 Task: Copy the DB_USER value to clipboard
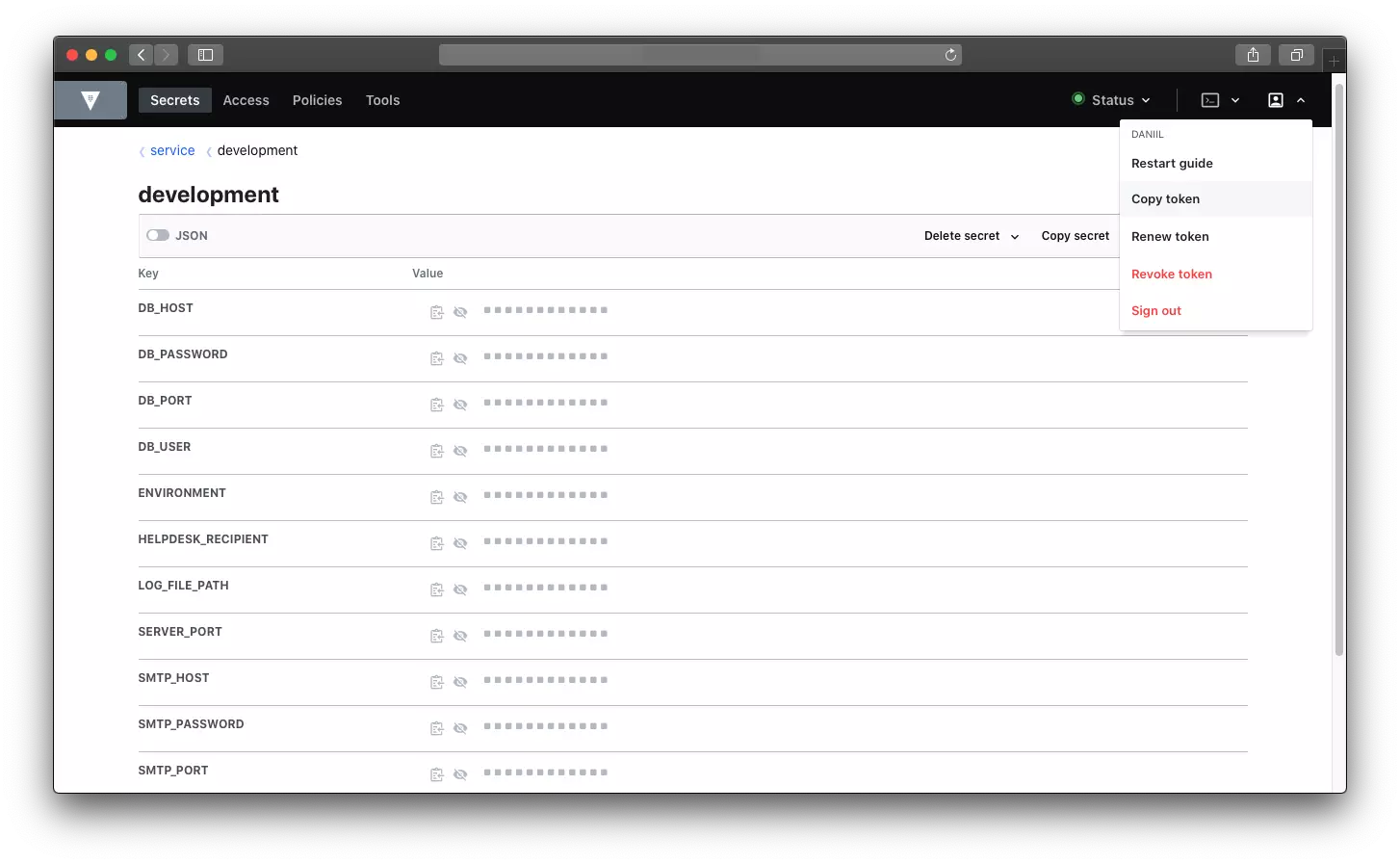437,451
